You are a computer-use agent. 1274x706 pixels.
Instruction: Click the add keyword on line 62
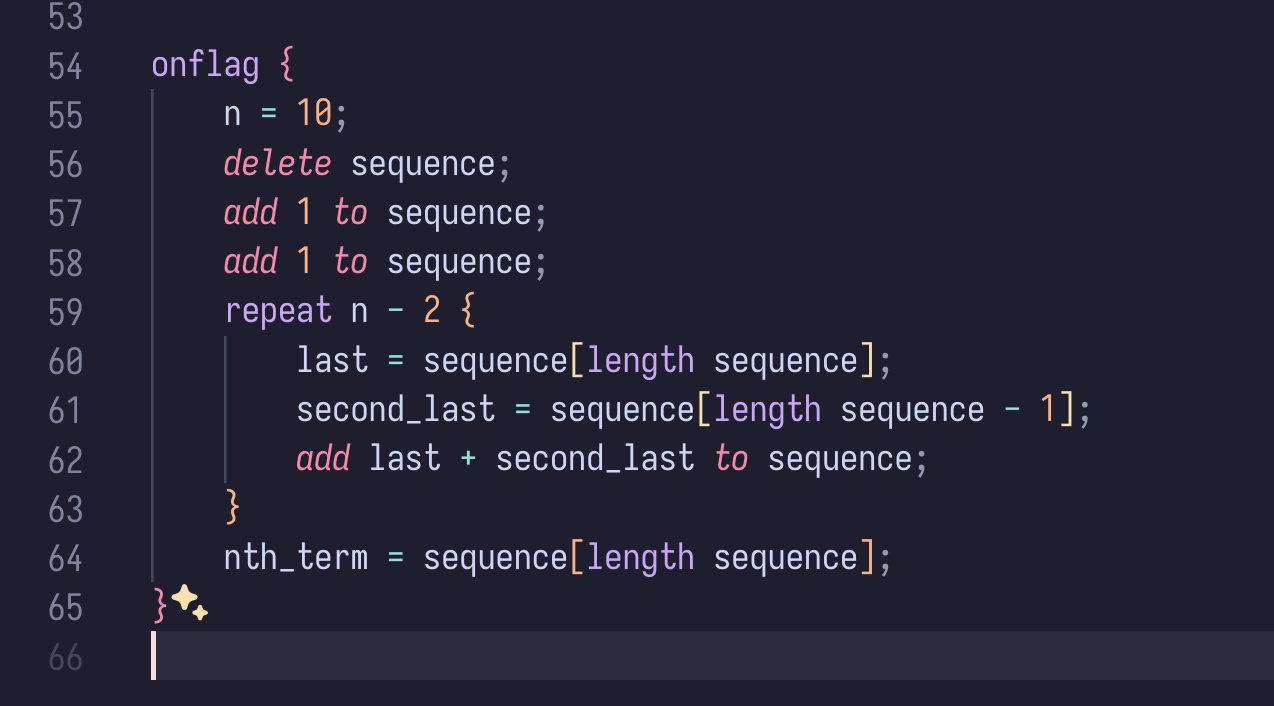(x=323, y=458)
